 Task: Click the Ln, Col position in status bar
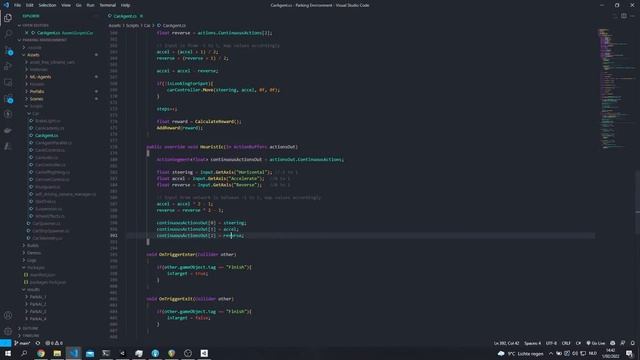[507, 343]
